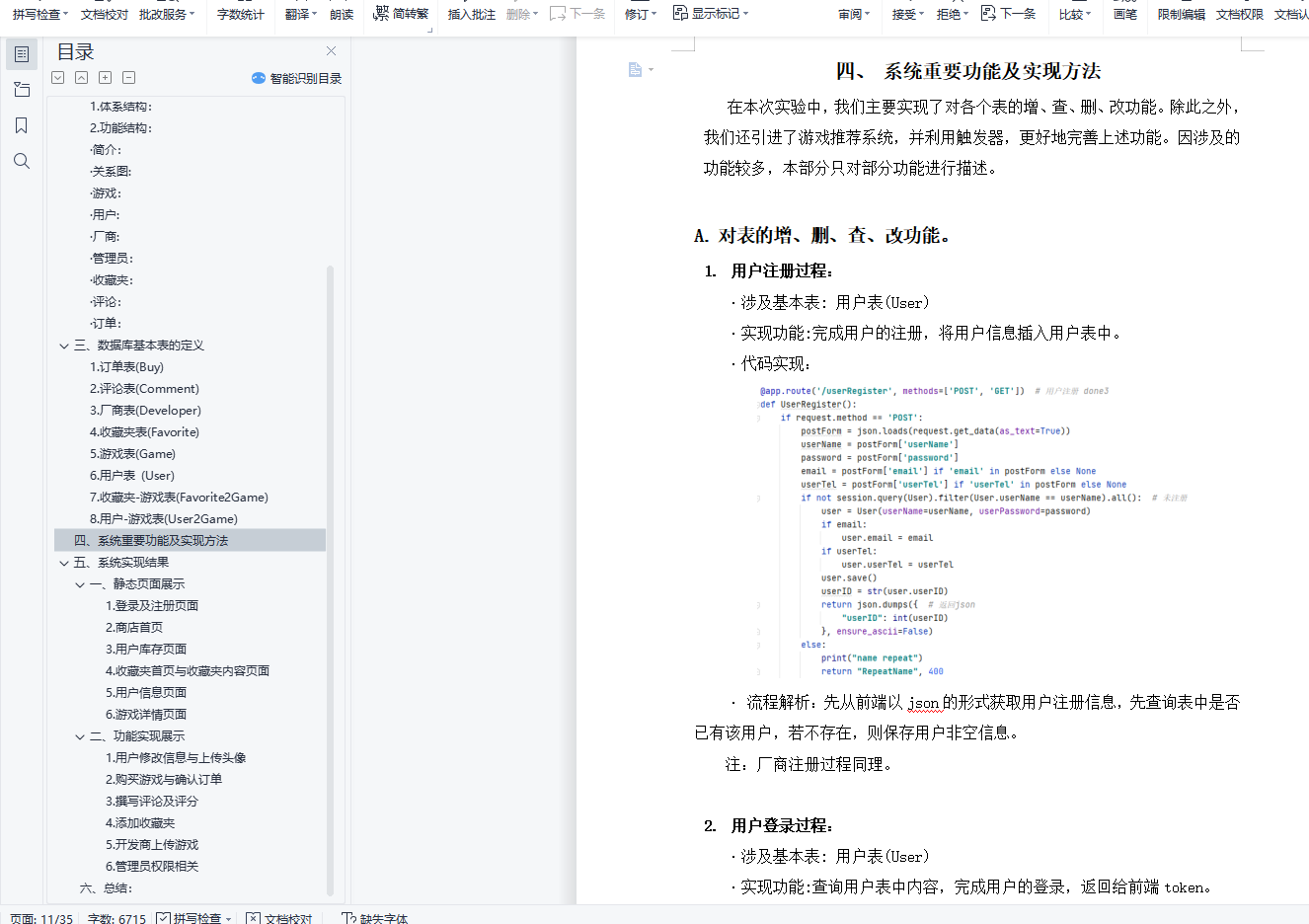Go to outline entry 6.用户表 (User)
The image size is (1309, 924).
coord(132,476)
